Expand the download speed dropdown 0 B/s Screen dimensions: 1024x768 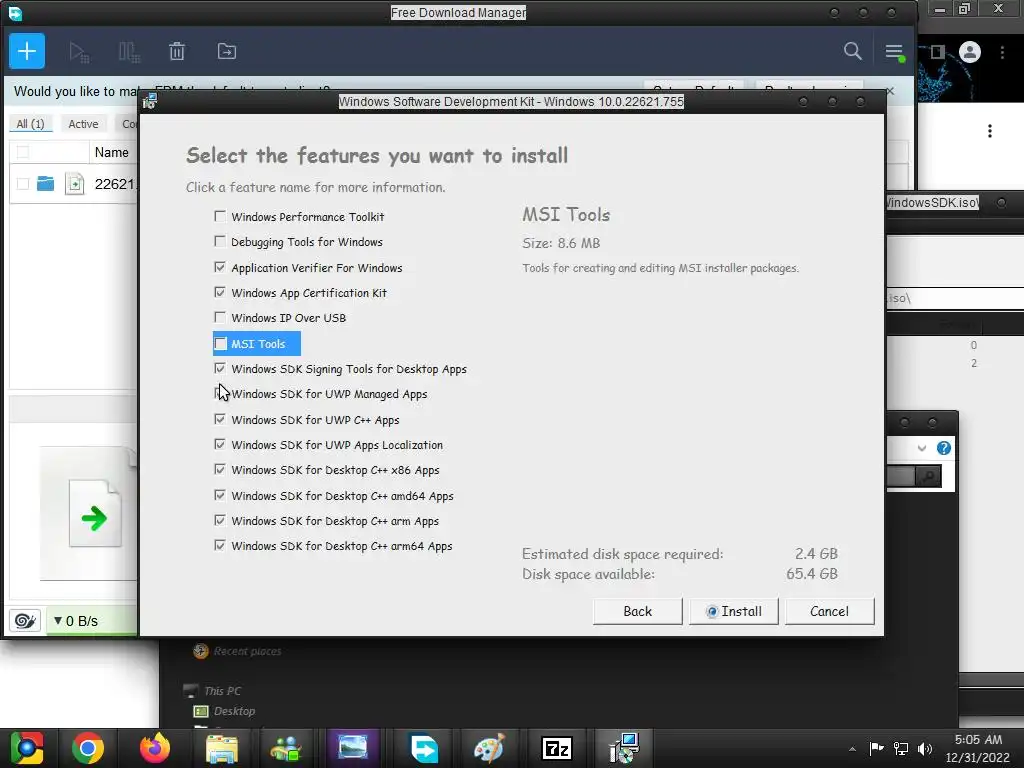coord(76,621)
